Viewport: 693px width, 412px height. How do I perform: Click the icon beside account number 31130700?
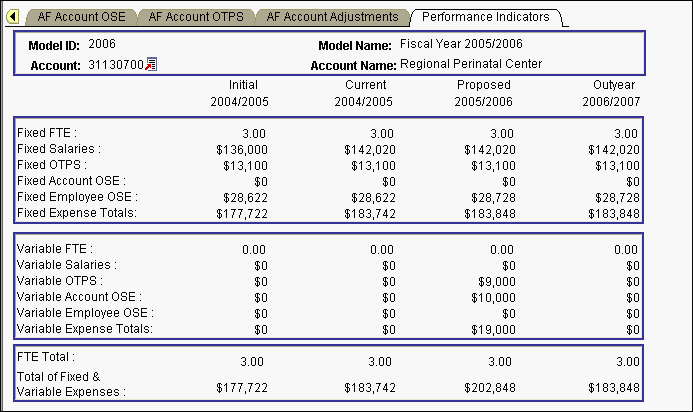(151, 65)
